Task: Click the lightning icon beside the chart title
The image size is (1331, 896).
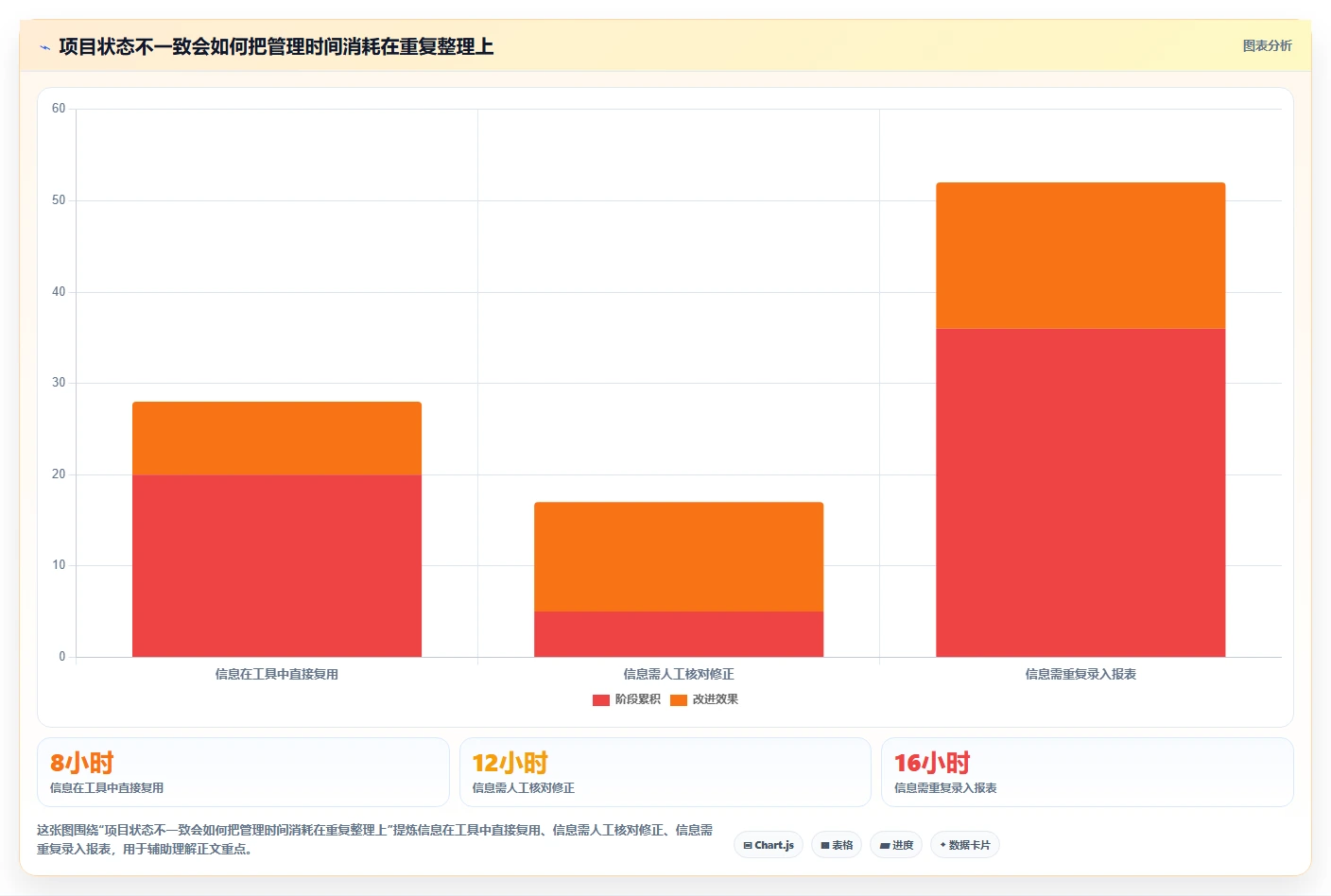Action: (44, 47)
